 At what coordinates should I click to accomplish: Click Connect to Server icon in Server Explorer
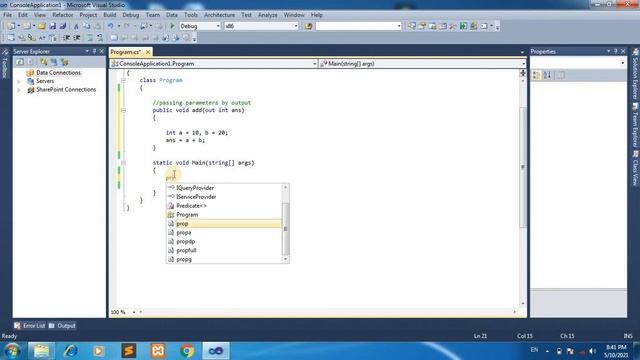54,62
